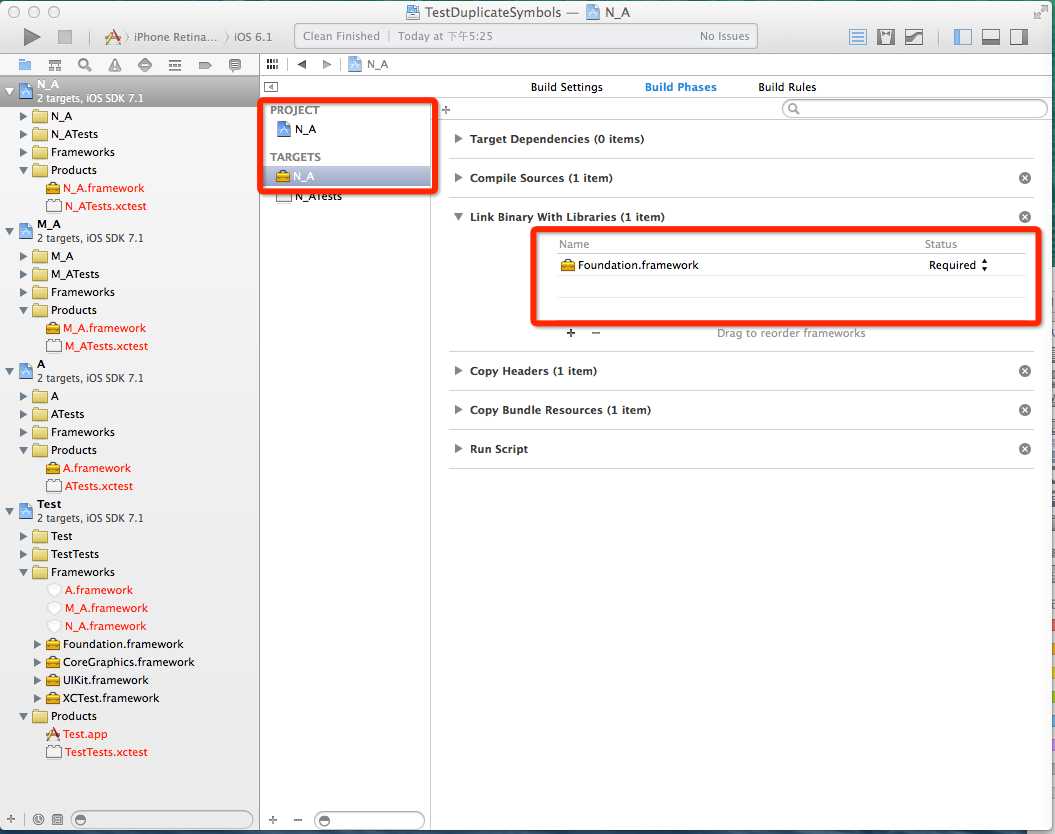Open the Find navigator magnifier icon
This screenshot has height=834, width=1055.
click(x=84, y=65)
